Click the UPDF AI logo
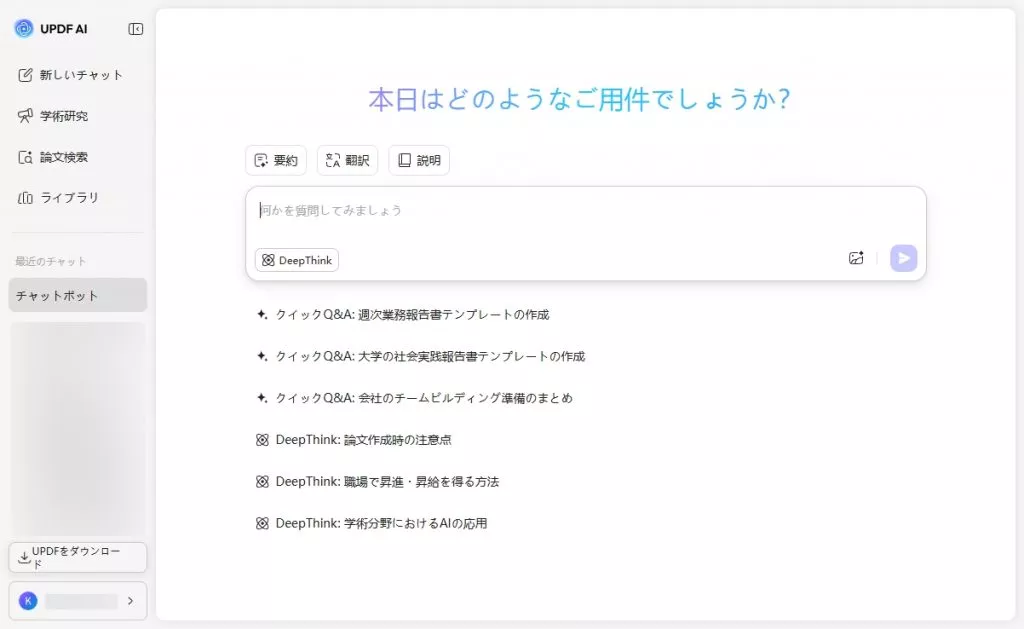The width and height of the screenshot is (1024, 629). coord(50,29)
